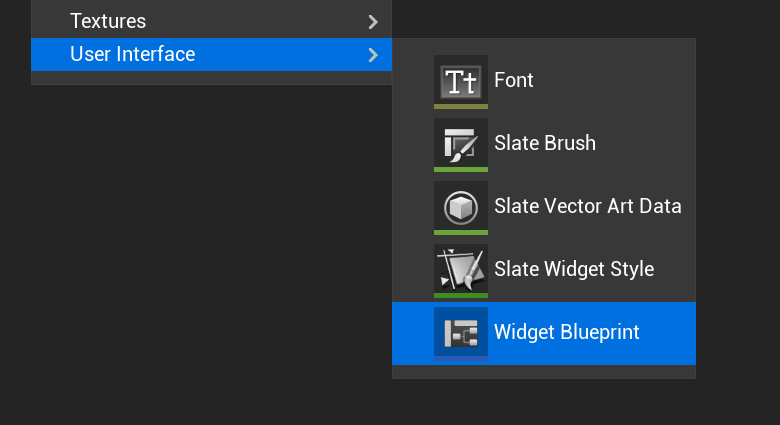
Task: Select the Slate Widget Style text entry
Action: coord(574,269)
